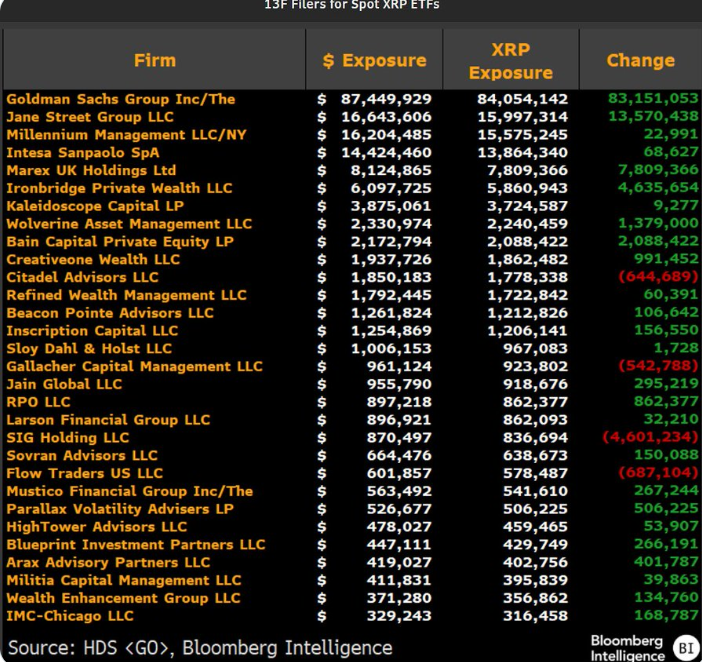Click Jain Global LLC firm name

[64, 384]
